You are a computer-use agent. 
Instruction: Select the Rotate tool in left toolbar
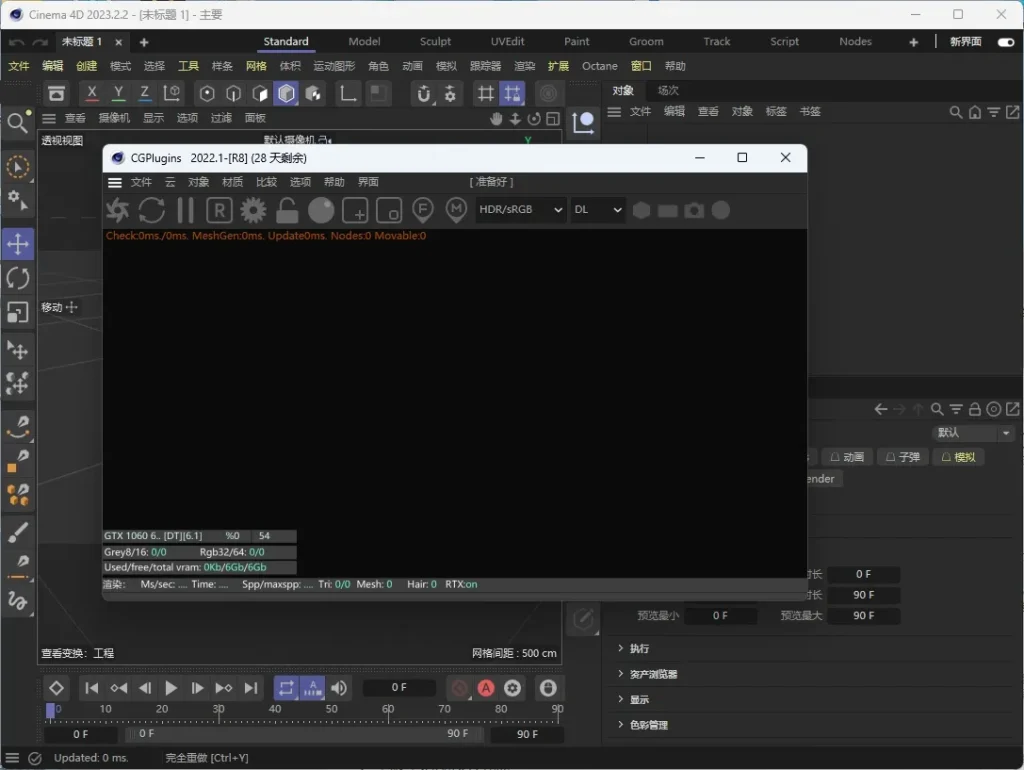pos(18,278)
